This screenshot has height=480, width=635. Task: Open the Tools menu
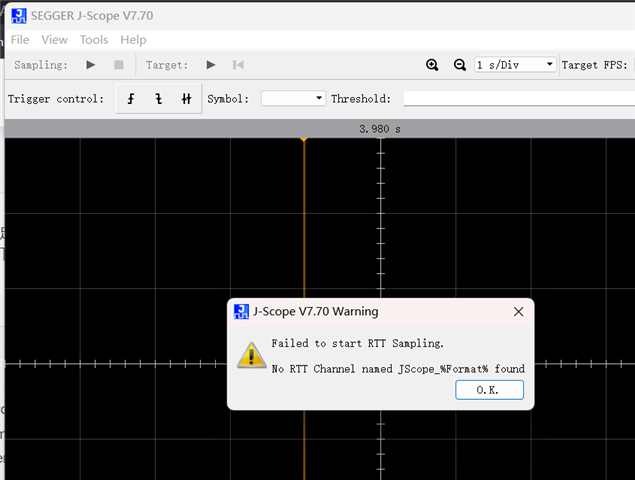click(x=94, y=40)
